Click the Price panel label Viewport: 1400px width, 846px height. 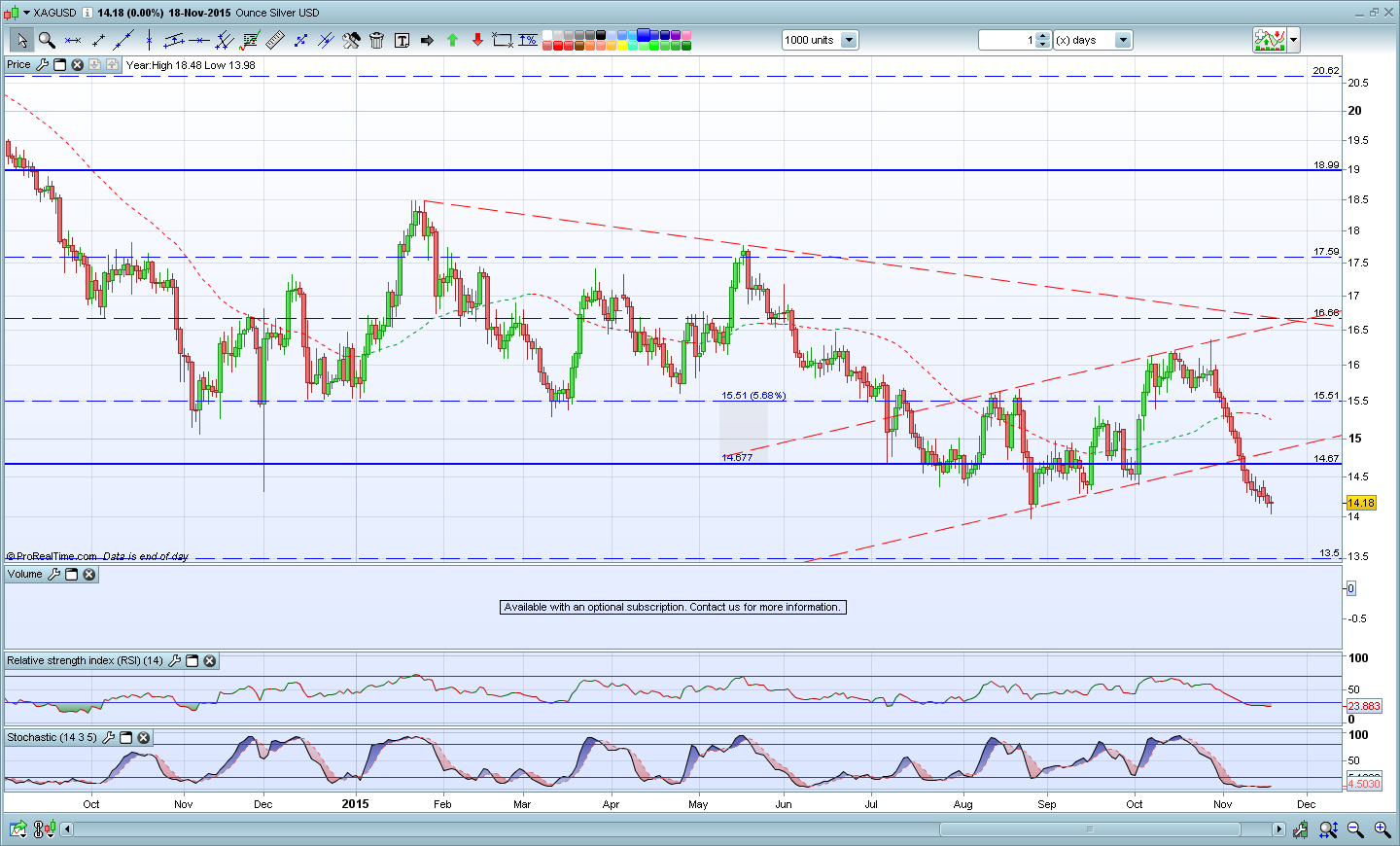pyautogui.click(x=18, y=64)
